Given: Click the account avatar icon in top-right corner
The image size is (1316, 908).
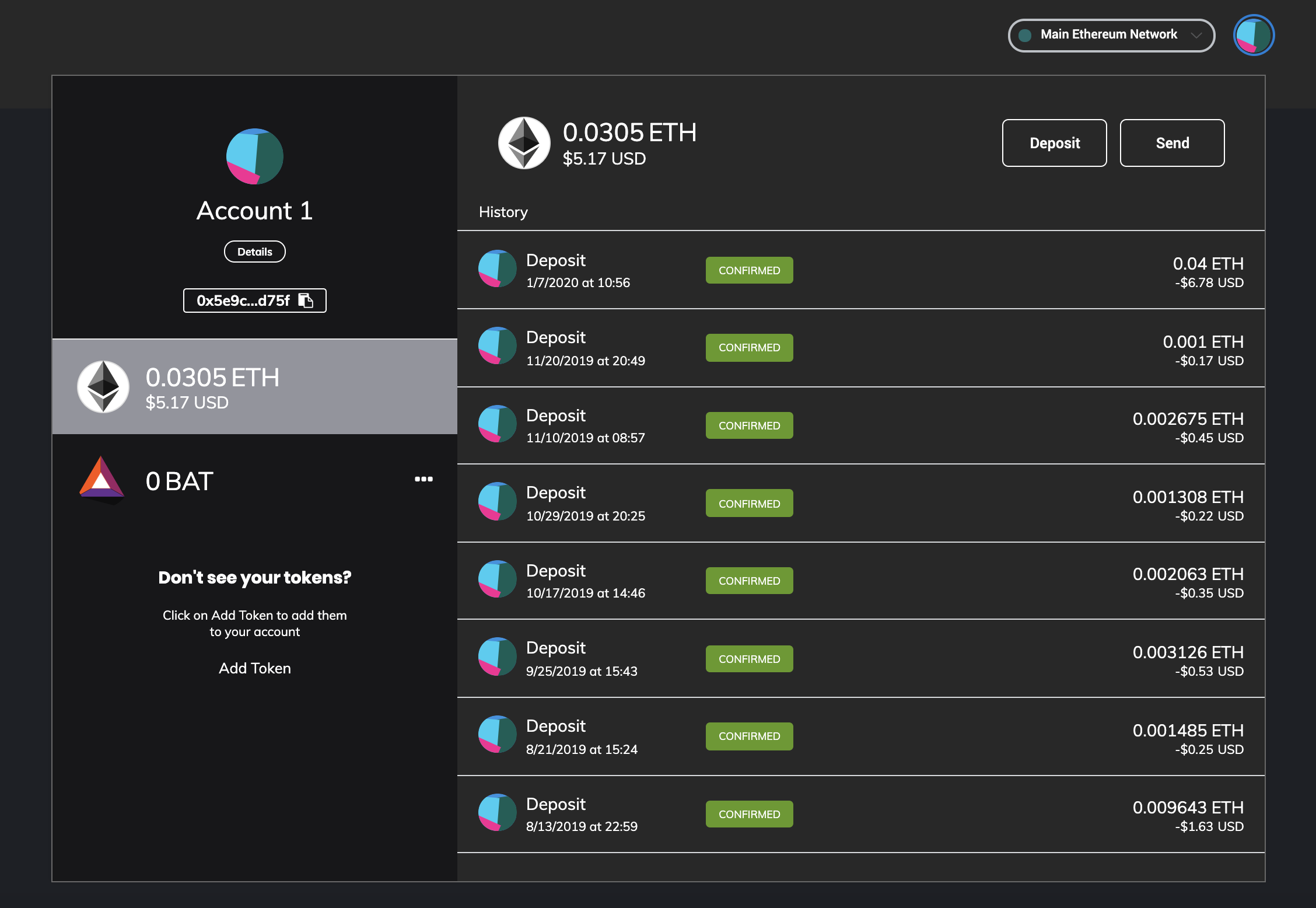Looking at the screenshot, I should click(1254, 35).
